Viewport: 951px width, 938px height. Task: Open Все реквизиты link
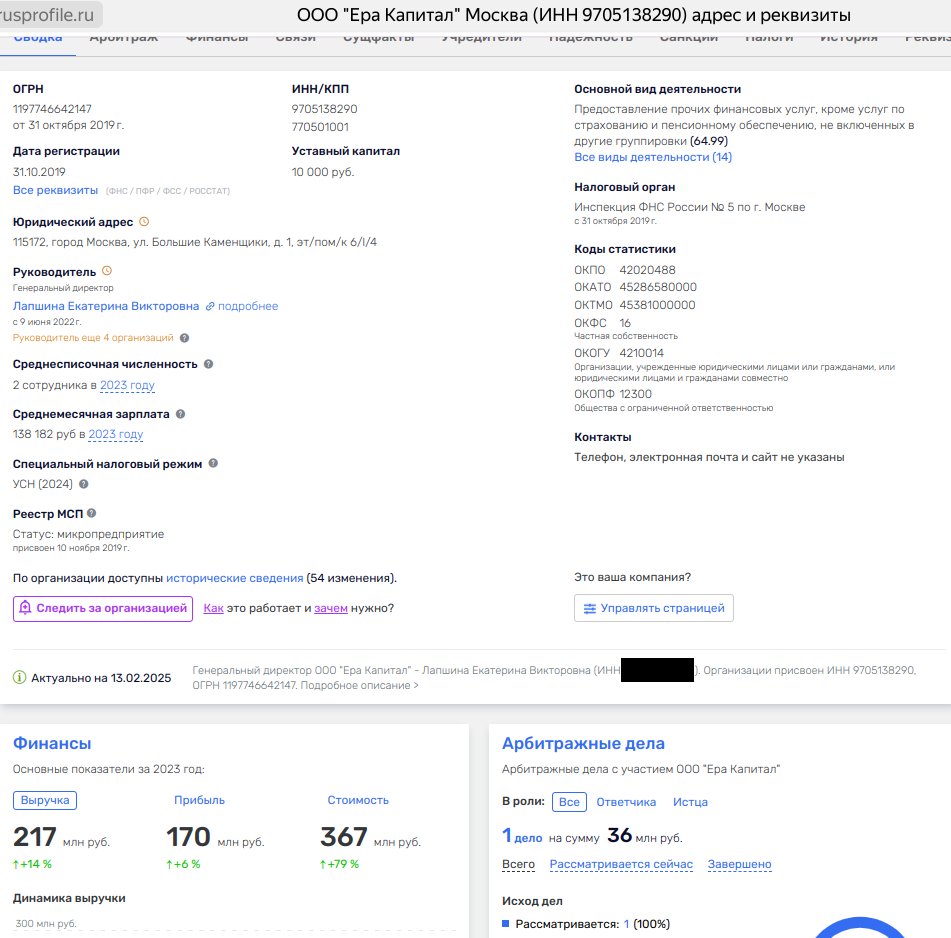[55, 190]
